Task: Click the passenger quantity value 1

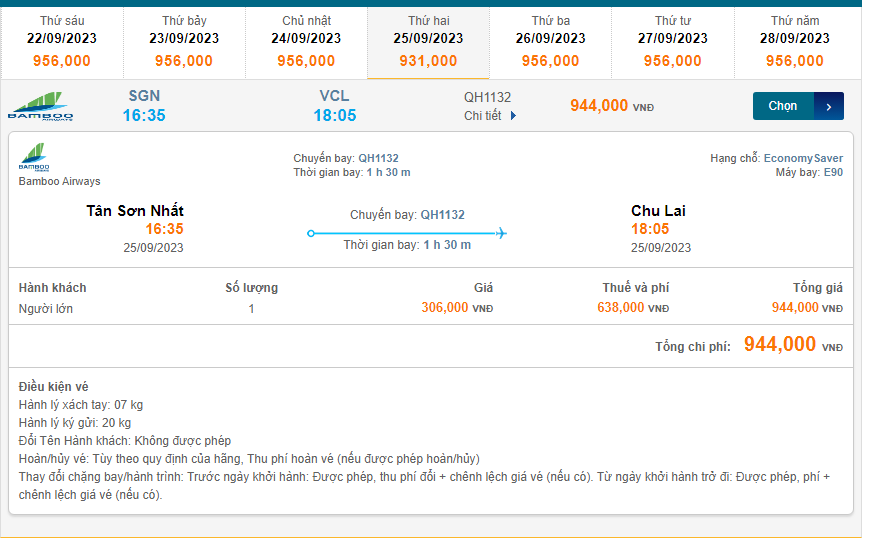Action: coord(251,308)
